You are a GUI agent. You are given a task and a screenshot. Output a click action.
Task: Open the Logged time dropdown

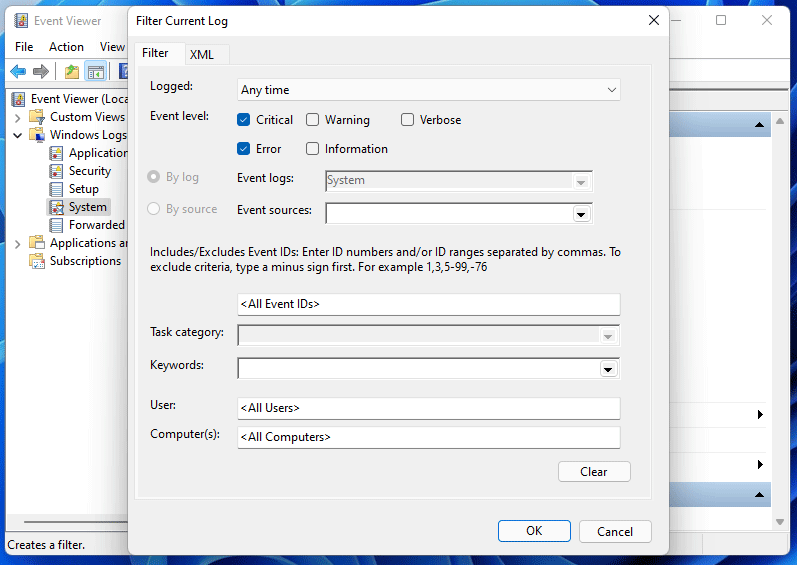[x=428, y=90]
